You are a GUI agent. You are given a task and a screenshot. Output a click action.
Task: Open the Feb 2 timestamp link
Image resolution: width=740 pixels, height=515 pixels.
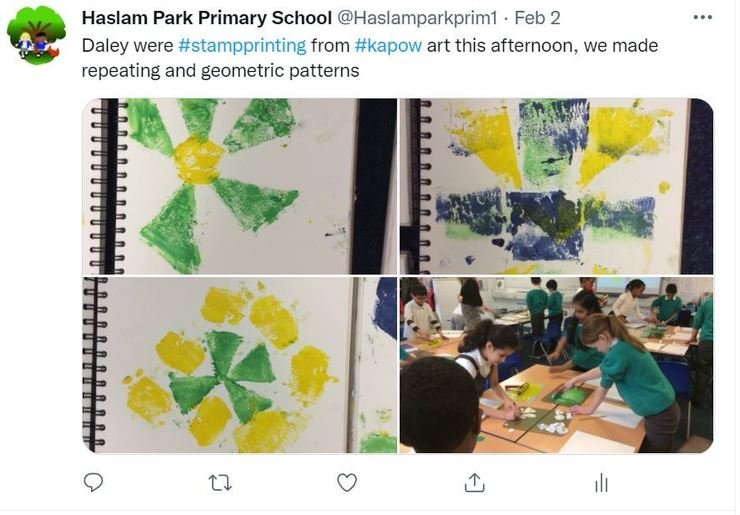(x=537, y=18)
